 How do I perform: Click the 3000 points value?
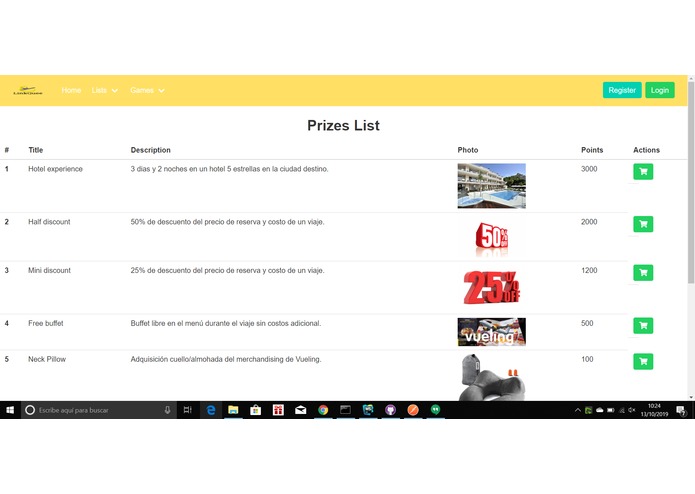[x=589, y=169]
